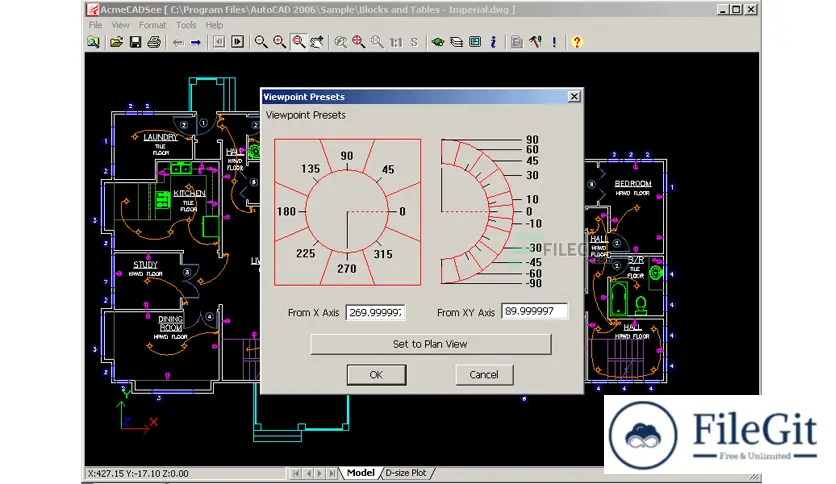The image size is (836, 484).
Task: Open the Format menu
Action: tap(152, 25)
